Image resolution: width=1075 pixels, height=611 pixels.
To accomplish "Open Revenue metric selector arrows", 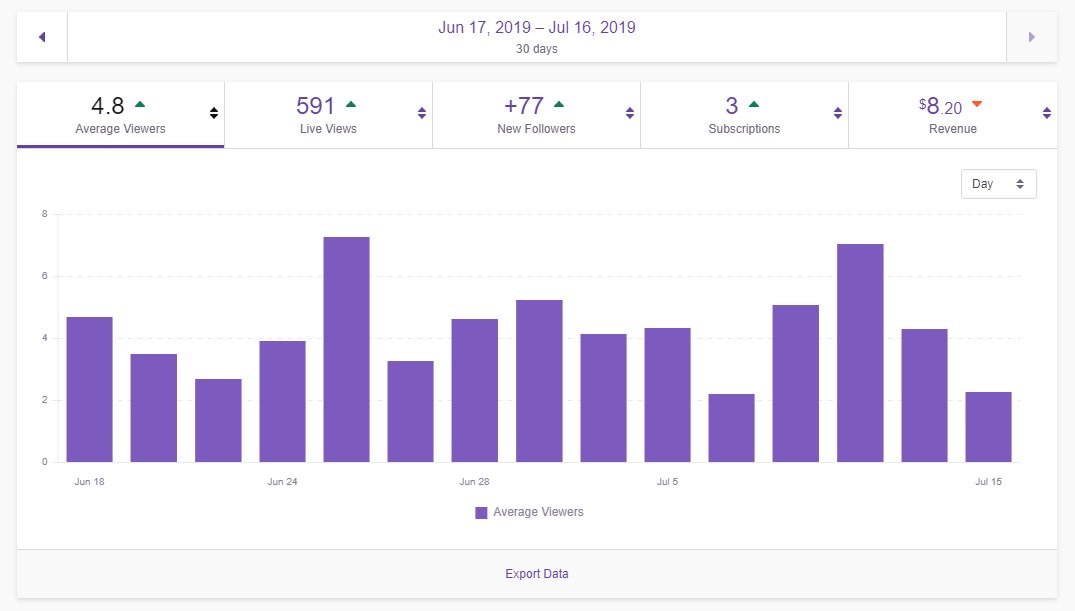I will [x=1046, y=113].
